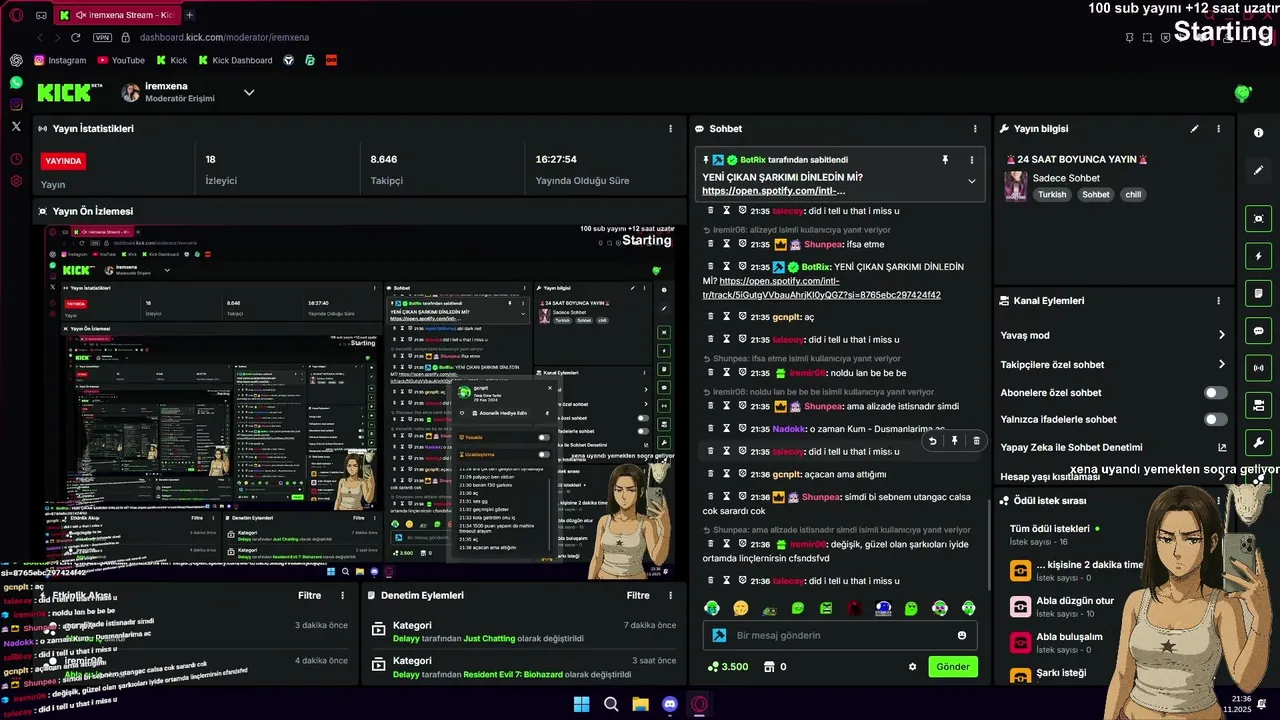Edit stream info with the Yayın bilgisi pencil

coord(1194,129)
